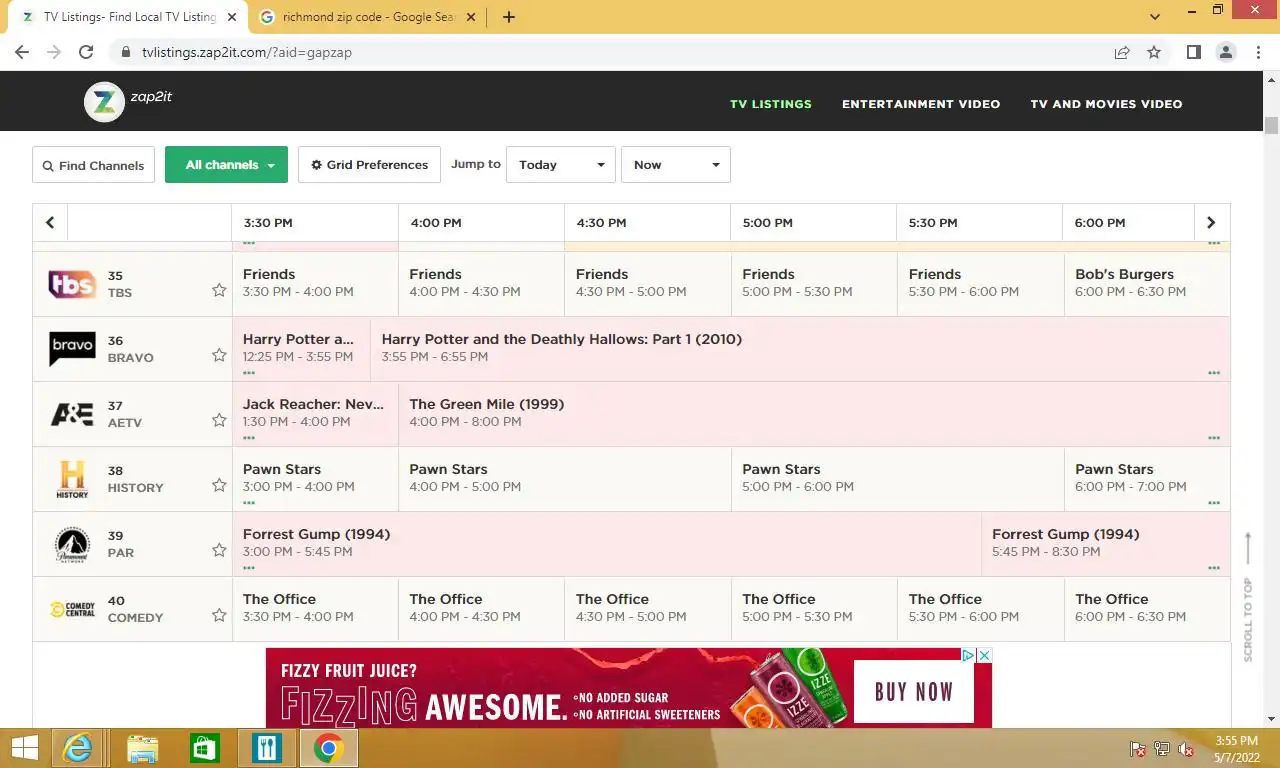Click the Comedy Central channel logo
Image resolution: width=1280 pixels, height=768 pixels.
click(72, 609)
